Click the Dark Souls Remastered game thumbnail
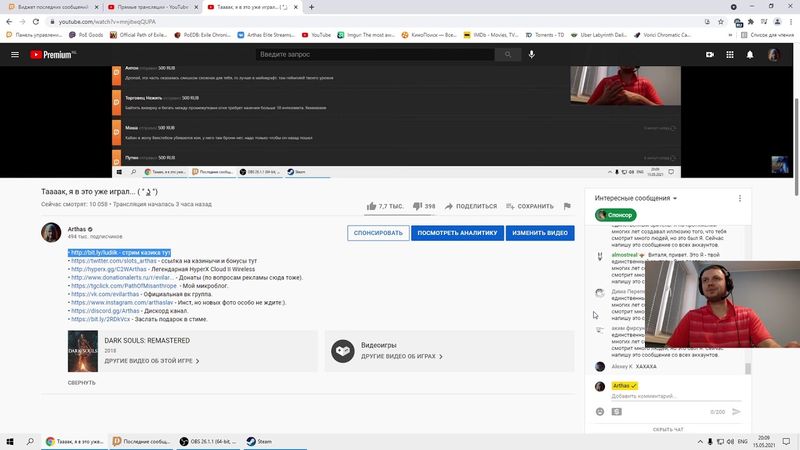The width and height of the screenshot is (800, 450). click(84, 352)
